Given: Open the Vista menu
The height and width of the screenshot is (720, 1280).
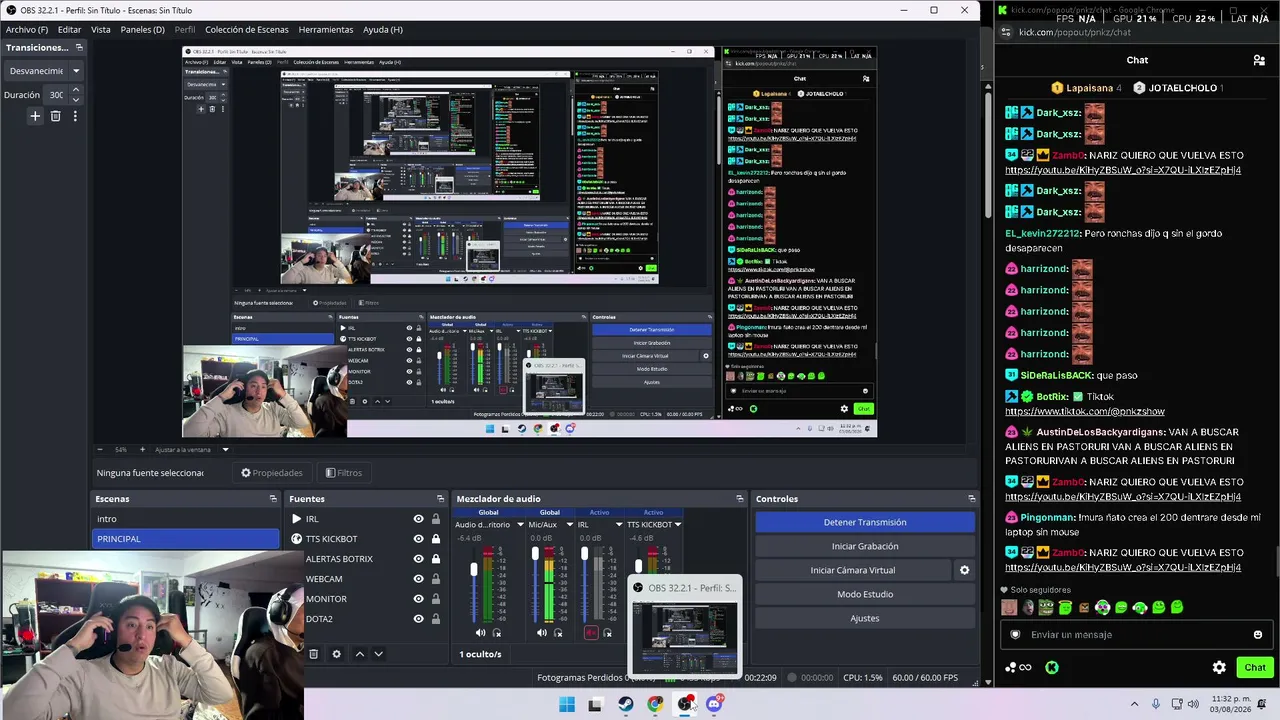Looking at the screenshot, I should click(x=101, y=30).
